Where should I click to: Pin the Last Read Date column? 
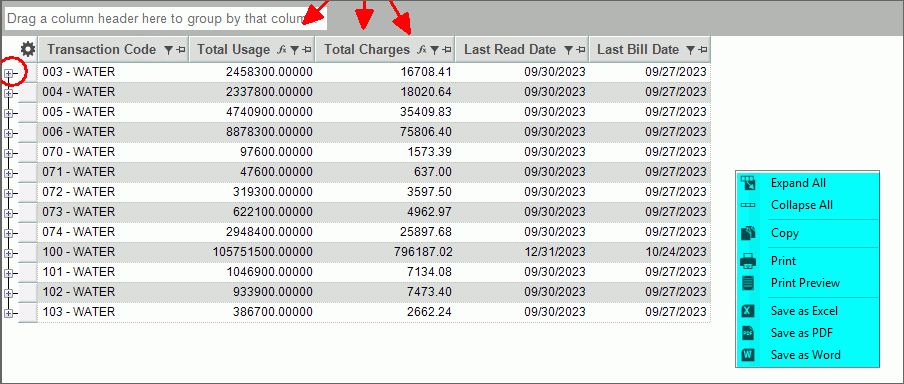coord(581,50)
